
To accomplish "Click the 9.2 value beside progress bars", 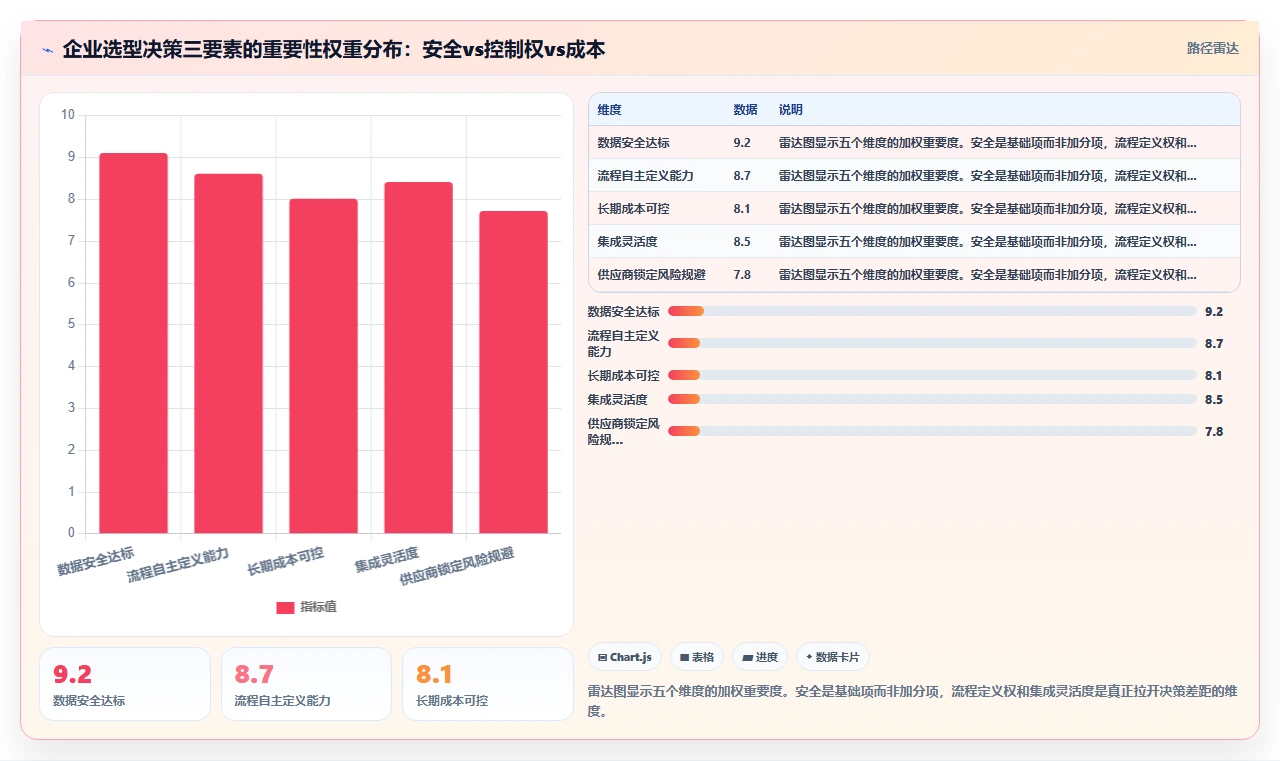I will click(x=1214, y=311).
